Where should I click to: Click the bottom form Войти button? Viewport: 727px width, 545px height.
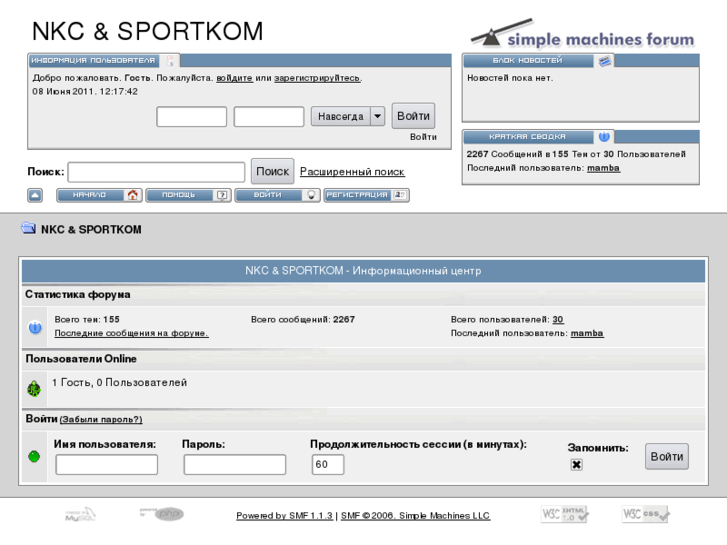(667, 456)
